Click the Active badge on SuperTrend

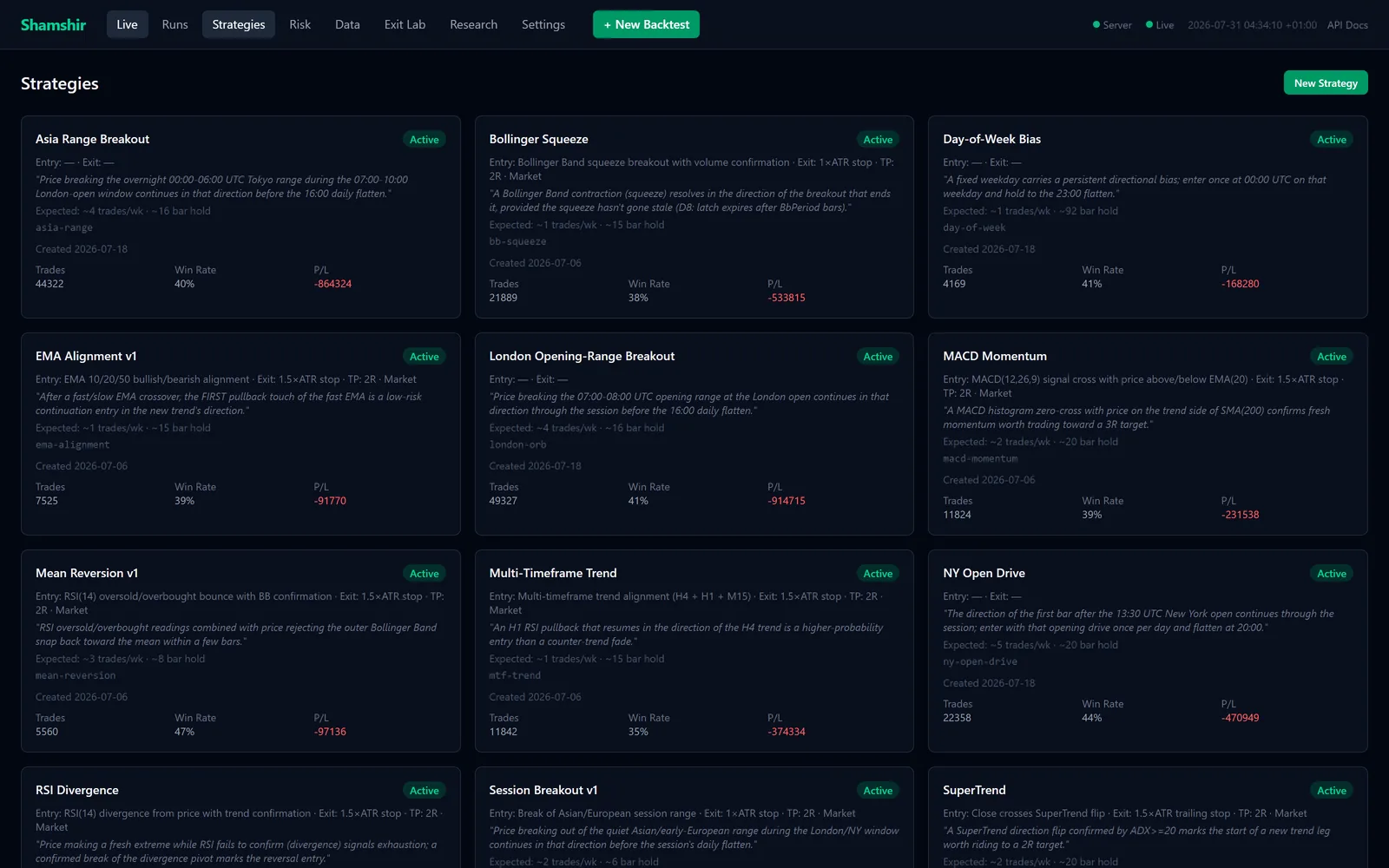pos(1332,790)
